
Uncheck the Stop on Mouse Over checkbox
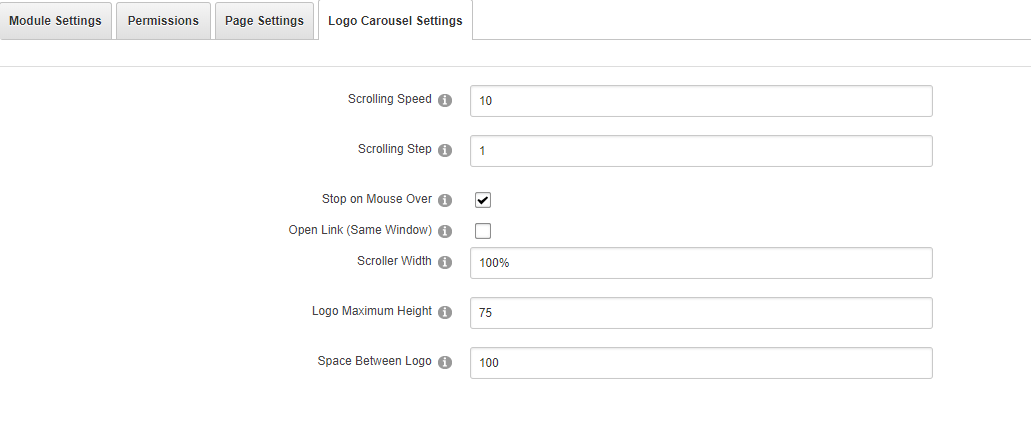[x=483, y=200]
